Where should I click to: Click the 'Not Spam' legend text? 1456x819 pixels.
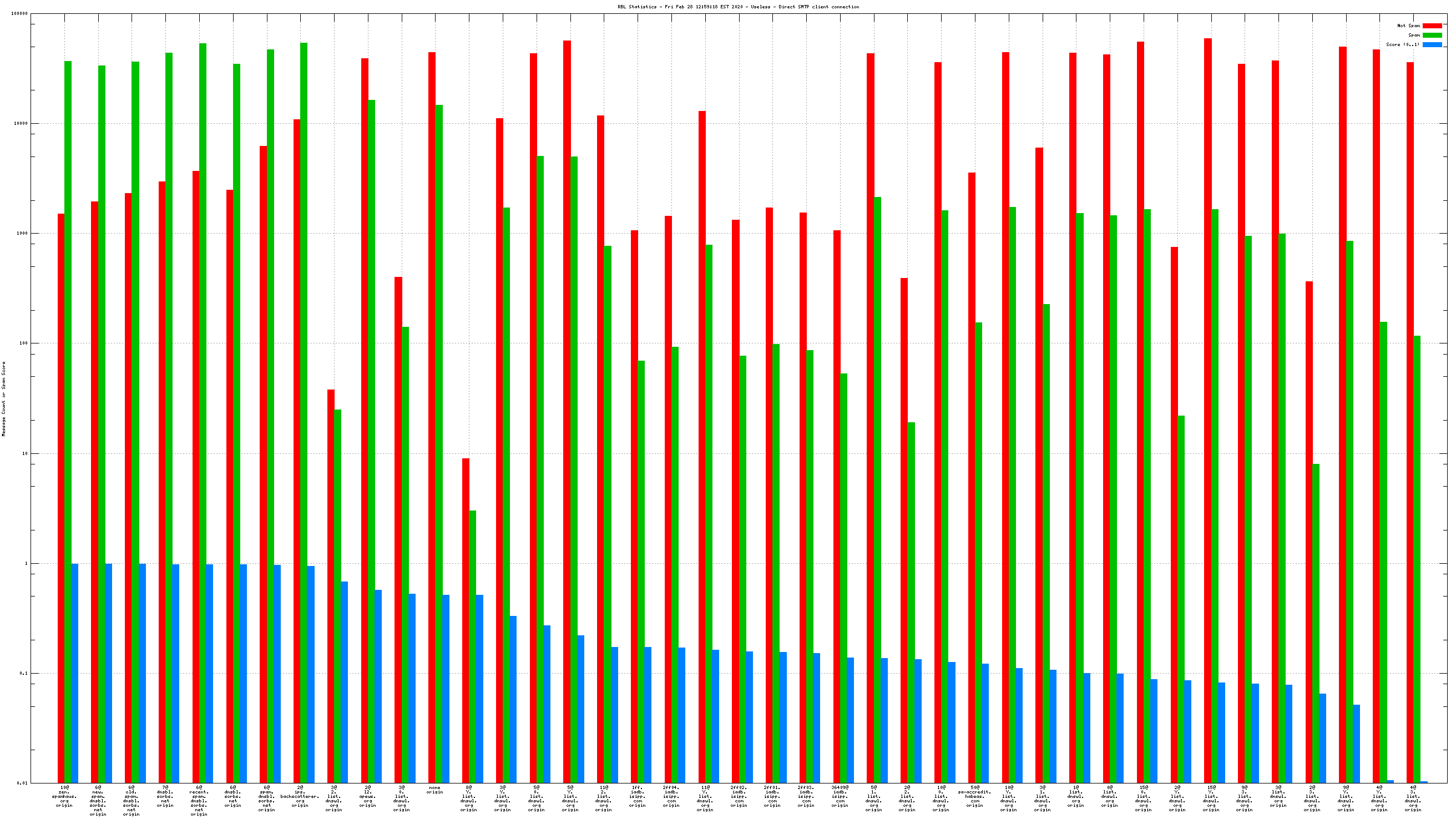[1408, 26]
